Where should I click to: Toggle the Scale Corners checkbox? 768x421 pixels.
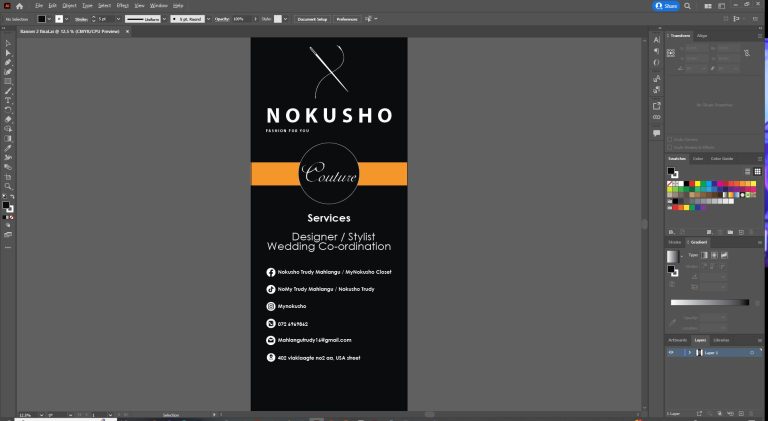click(x=670, y=139)
